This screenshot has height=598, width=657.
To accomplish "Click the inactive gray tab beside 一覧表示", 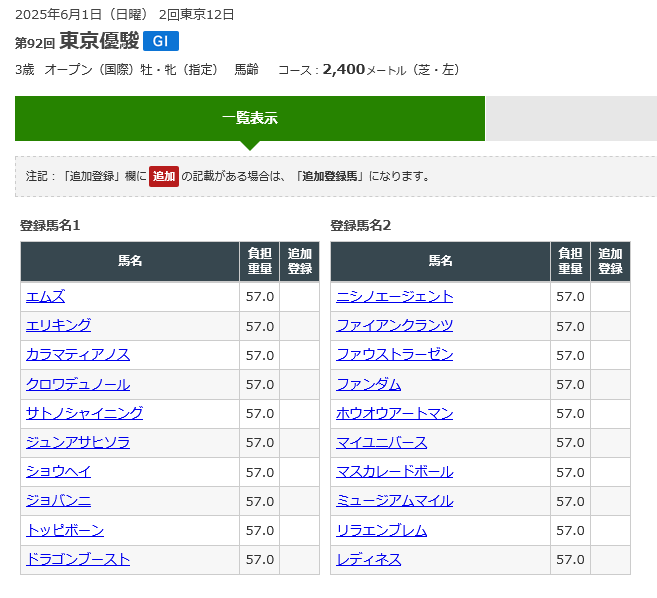I will coord(570,118).
